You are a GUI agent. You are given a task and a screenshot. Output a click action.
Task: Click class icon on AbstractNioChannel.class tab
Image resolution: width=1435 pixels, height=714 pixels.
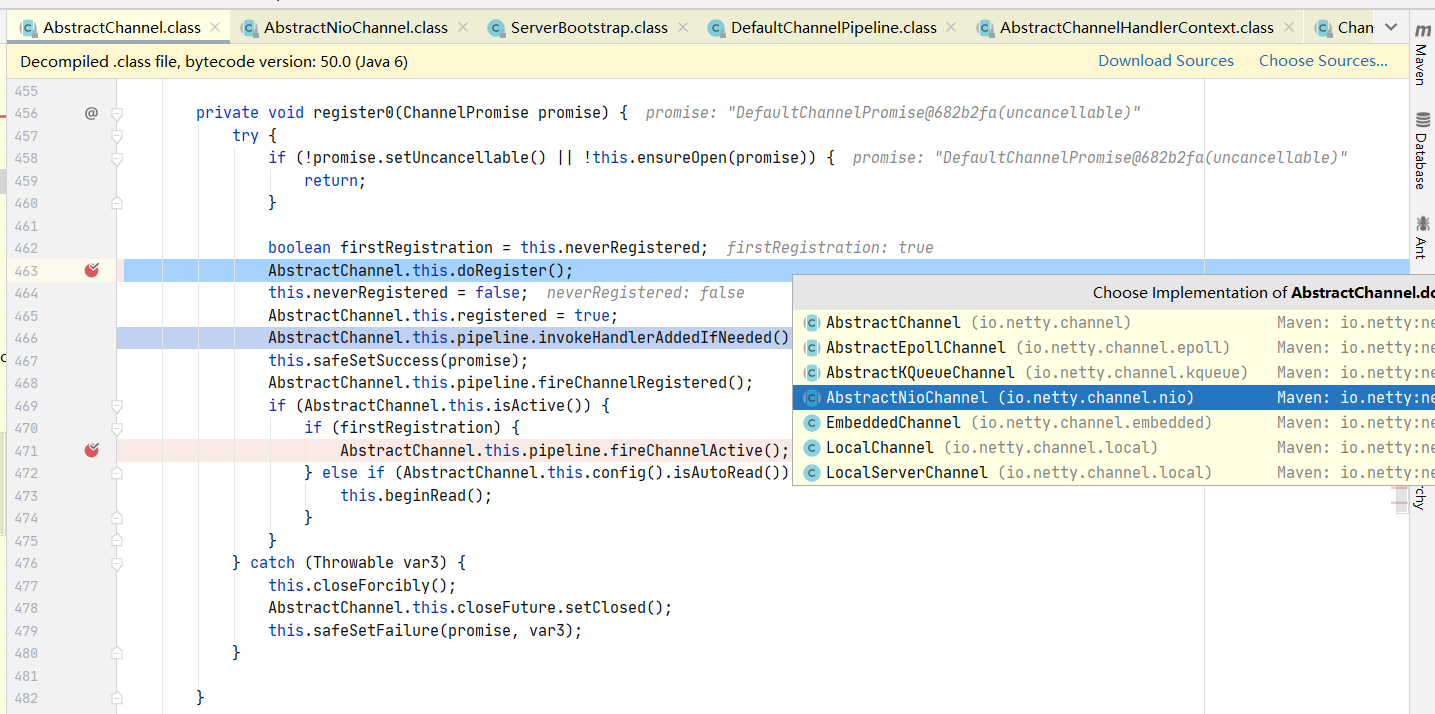(249, 28)
